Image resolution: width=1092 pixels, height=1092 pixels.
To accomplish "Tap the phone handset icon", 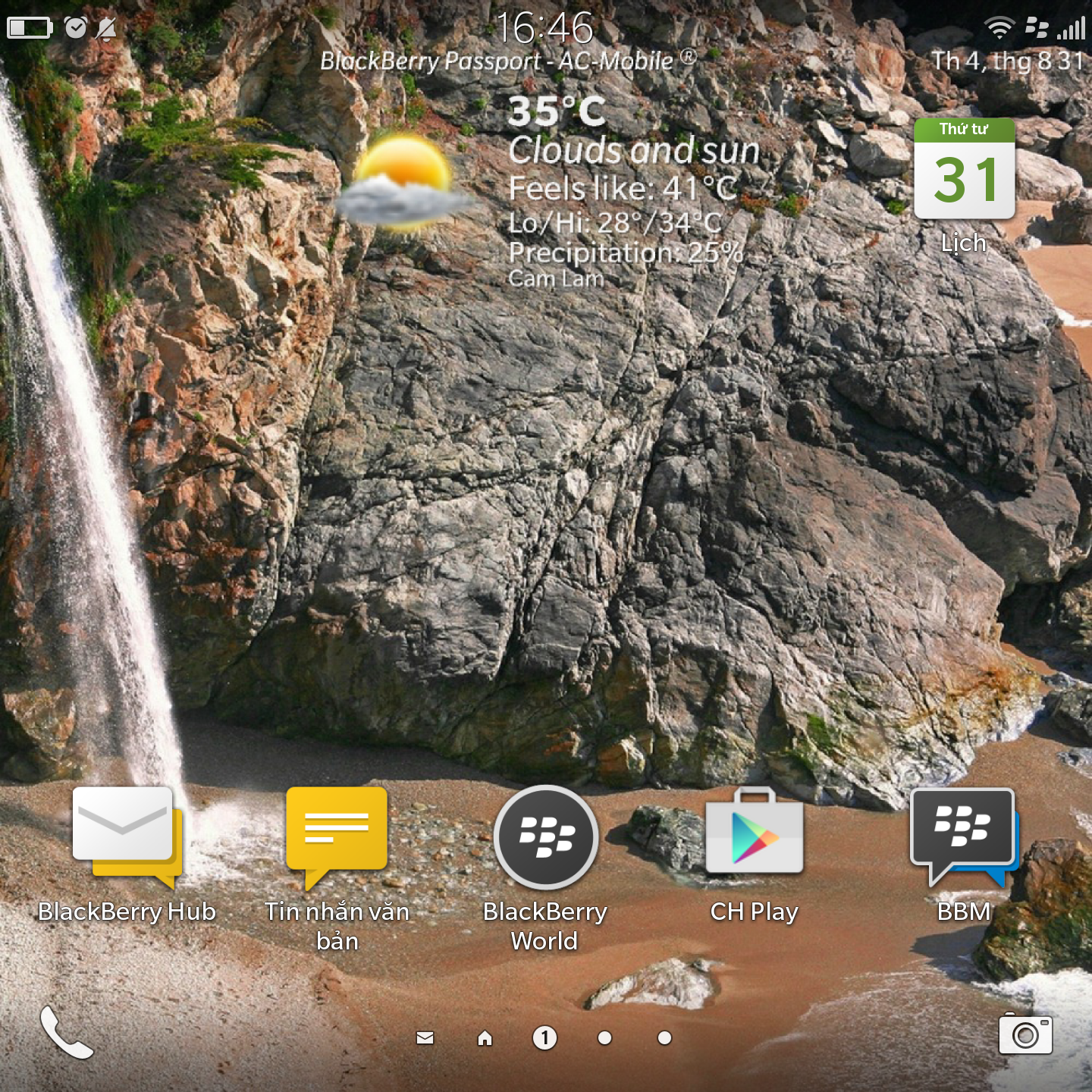I will [x=67, y=1033].
